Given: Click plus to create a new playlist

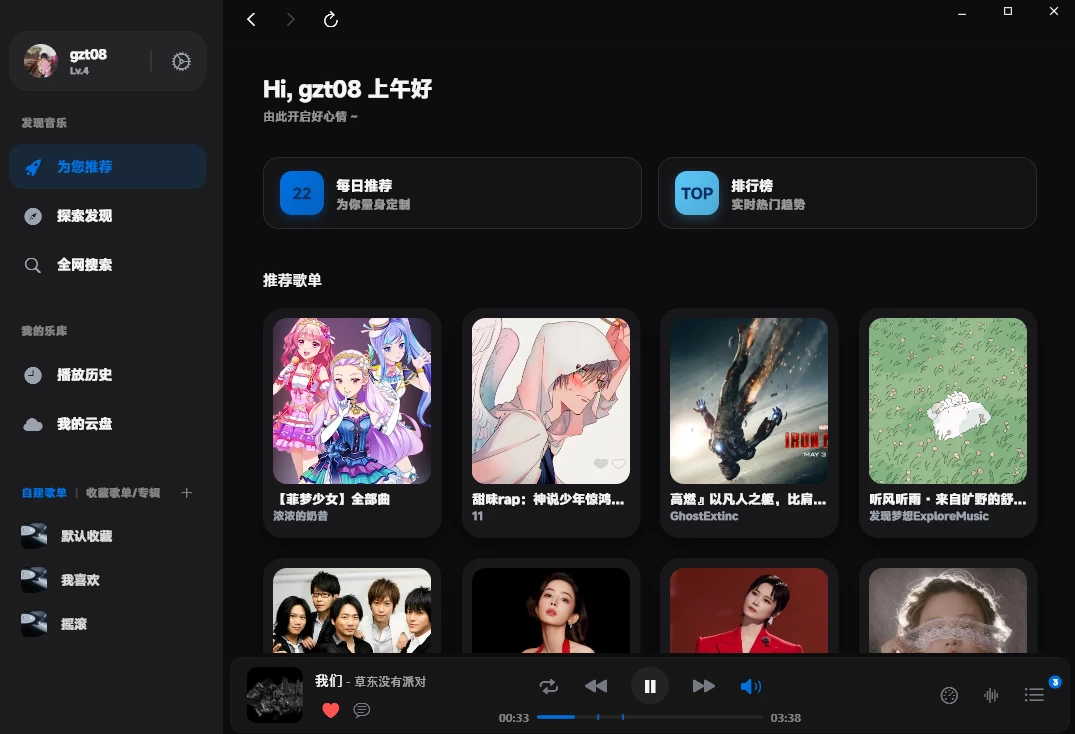Looking at the screenshot, I should tap(187, 492).
